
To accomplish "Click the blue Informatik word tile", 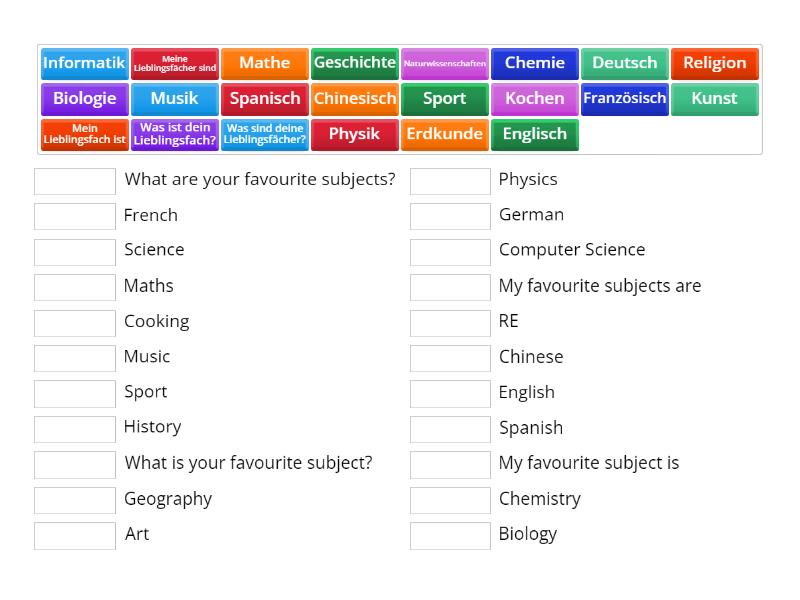I will [x=85, y=63].
